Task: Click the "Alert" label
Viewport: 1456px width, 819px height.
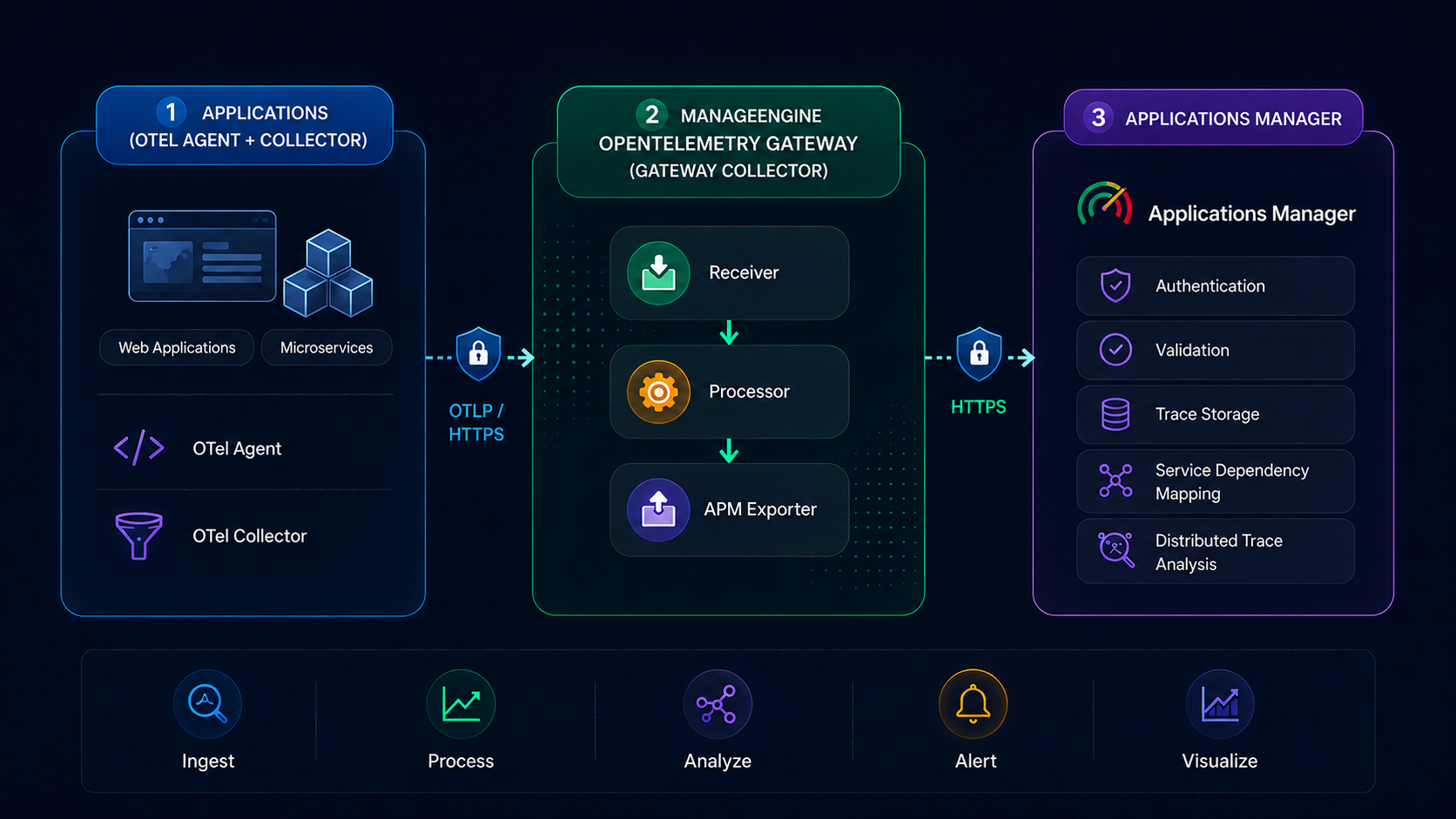Action: point(976,761)
